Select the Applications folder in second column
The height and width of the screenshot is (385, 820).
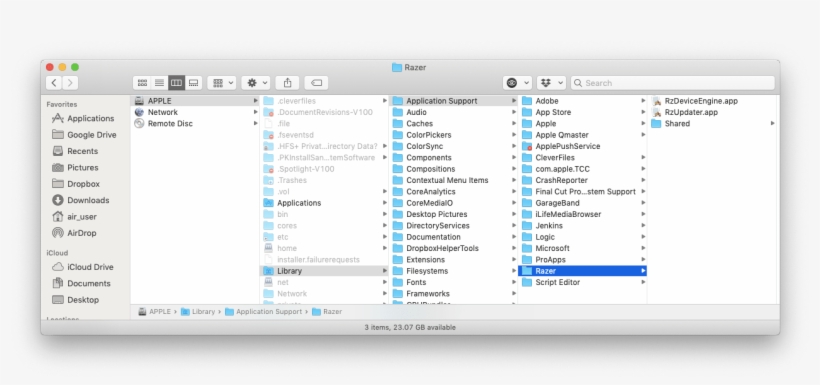click(x=325, y=203)
